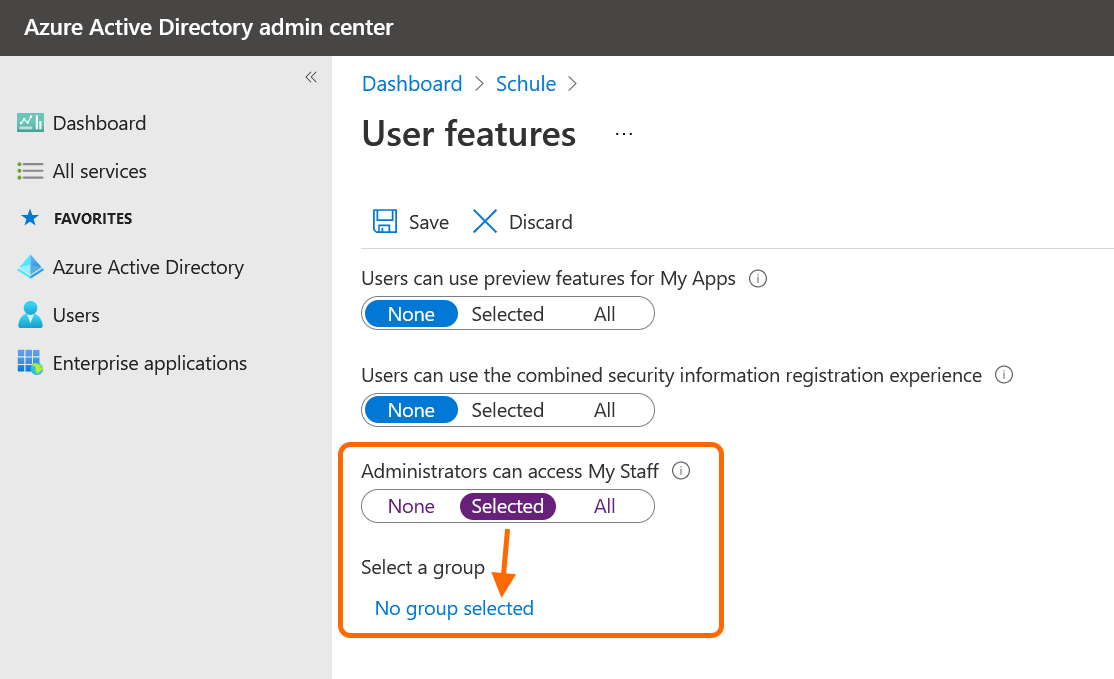The height and width of the screenshot is (679, 1114).
Task: Click the All services list icon
Action: (x=30, y=171)
